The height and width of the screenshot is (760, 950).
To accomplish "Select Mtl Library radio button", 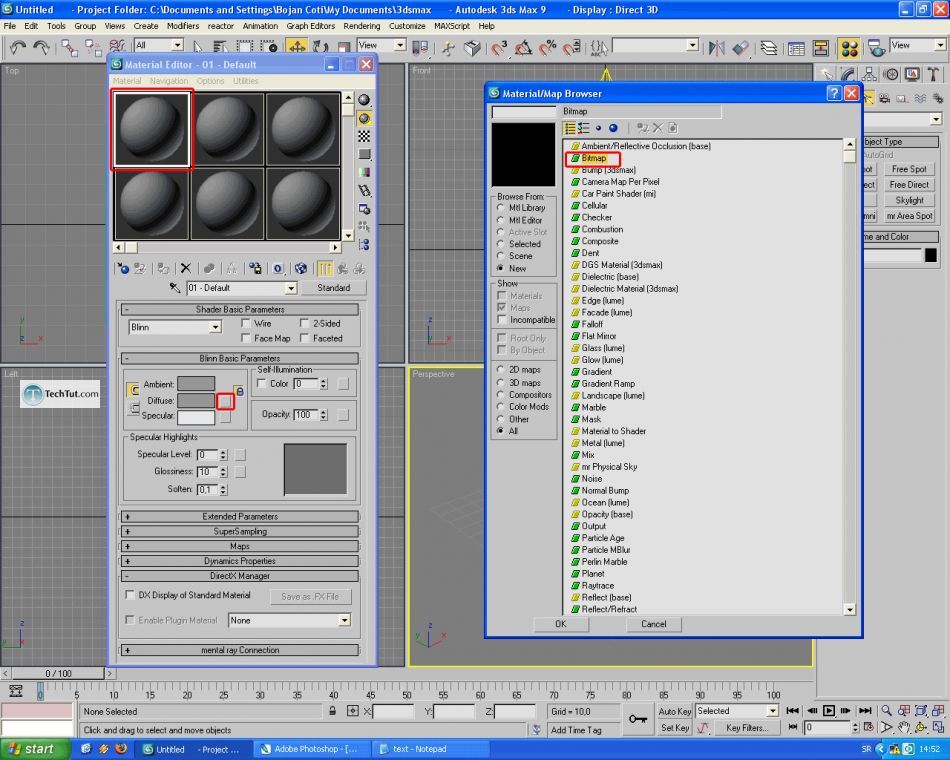I will click(x=500, y=207).
